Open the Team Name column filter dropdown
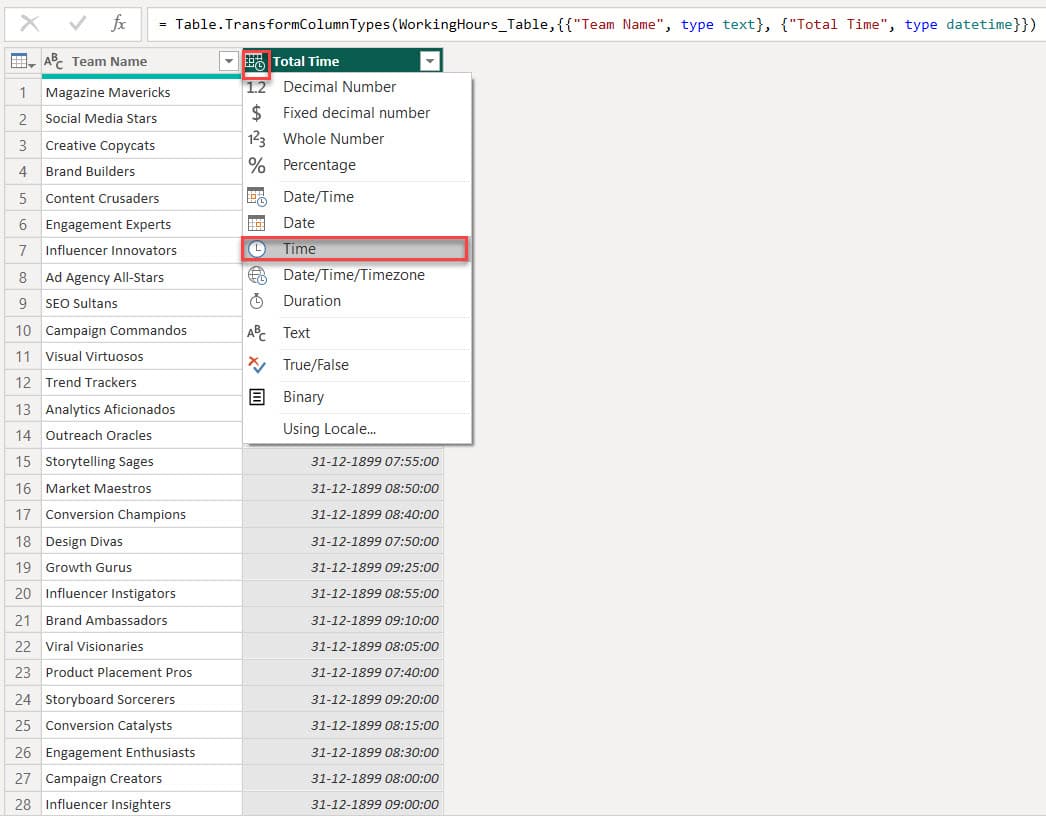The height and width of the screenshot is (816, 1046). (228, 61)
